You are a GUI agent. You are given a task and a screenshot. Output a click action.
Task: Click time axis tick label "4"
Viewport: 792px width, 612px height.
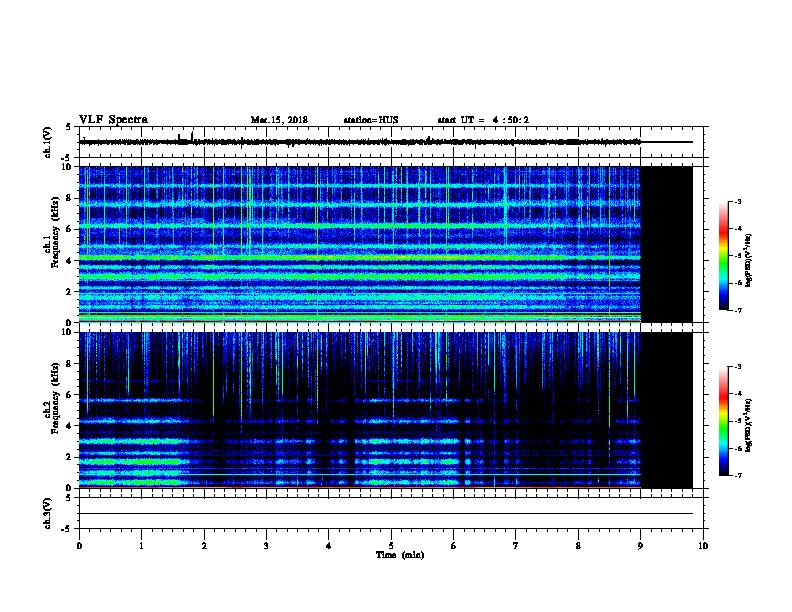click(329, 546)
